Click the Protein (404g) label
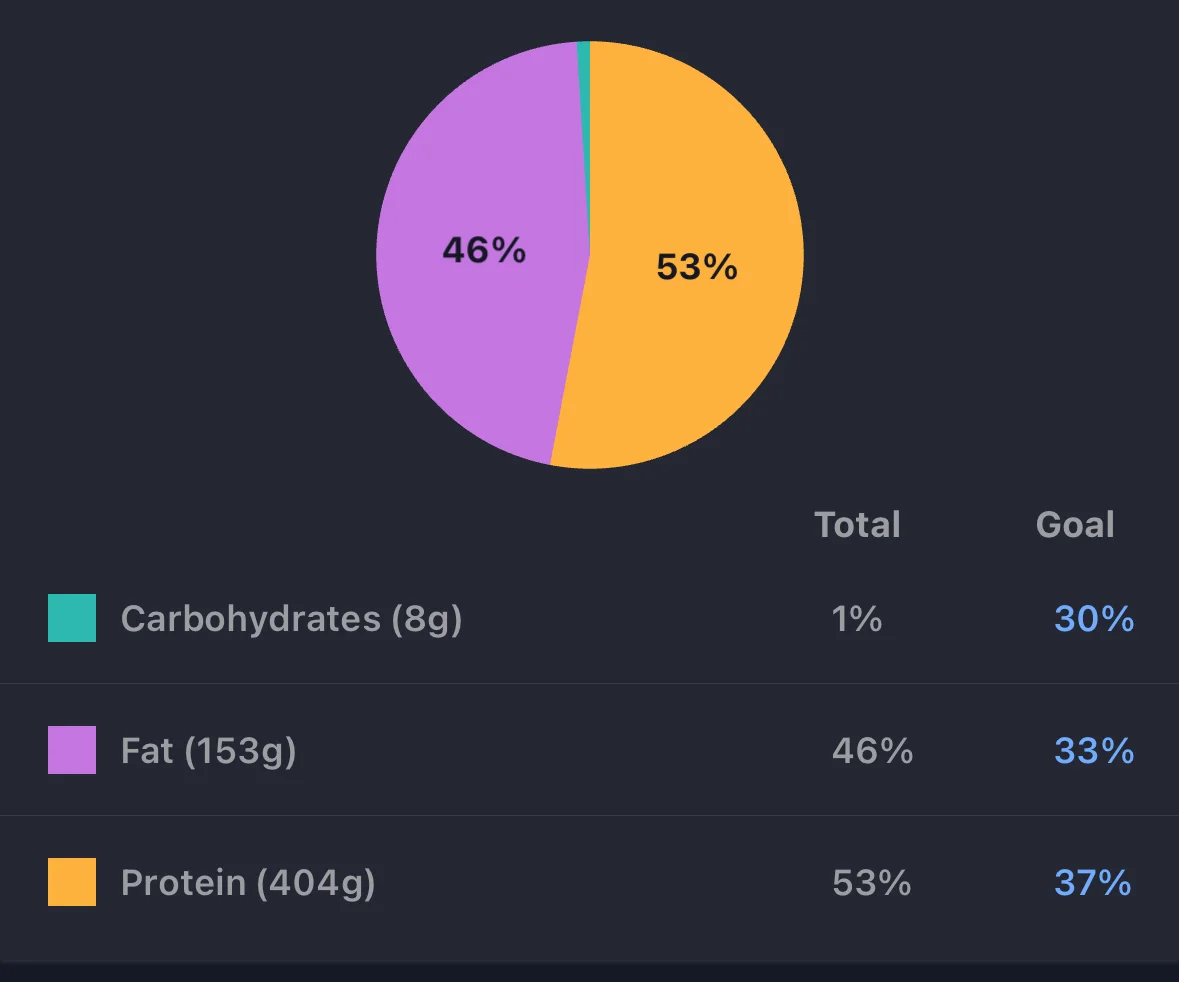 tap(248, 883)
